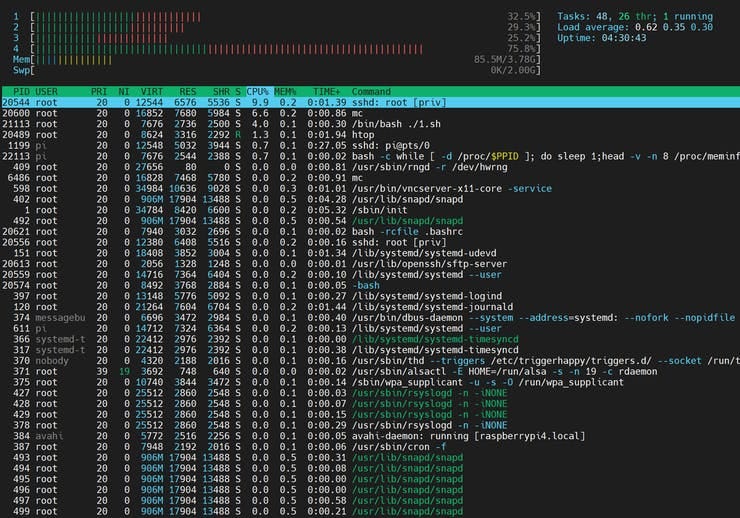The height and width of the screenshot is (518, 740).
Task: Select snapd thread with PID 497
Action: 370,501
